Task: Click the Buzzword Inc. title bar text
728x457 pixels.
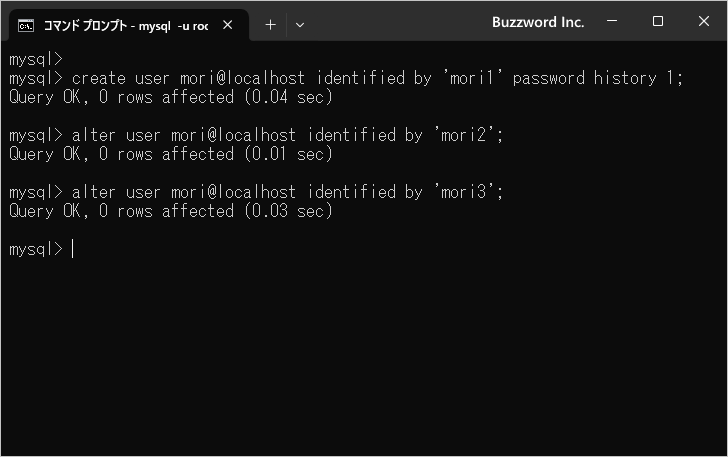Action: tap(538, 22)
